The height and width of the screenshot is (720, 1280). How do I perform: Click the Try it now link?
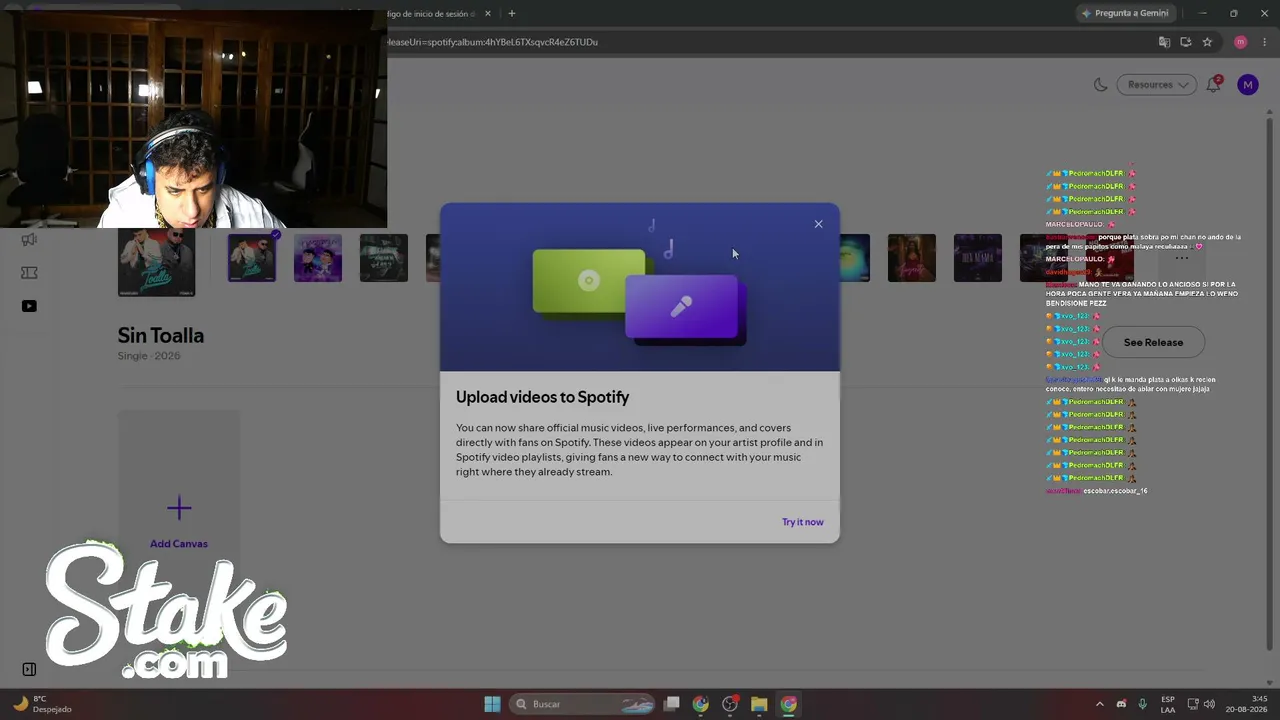(x=803, y=522)
